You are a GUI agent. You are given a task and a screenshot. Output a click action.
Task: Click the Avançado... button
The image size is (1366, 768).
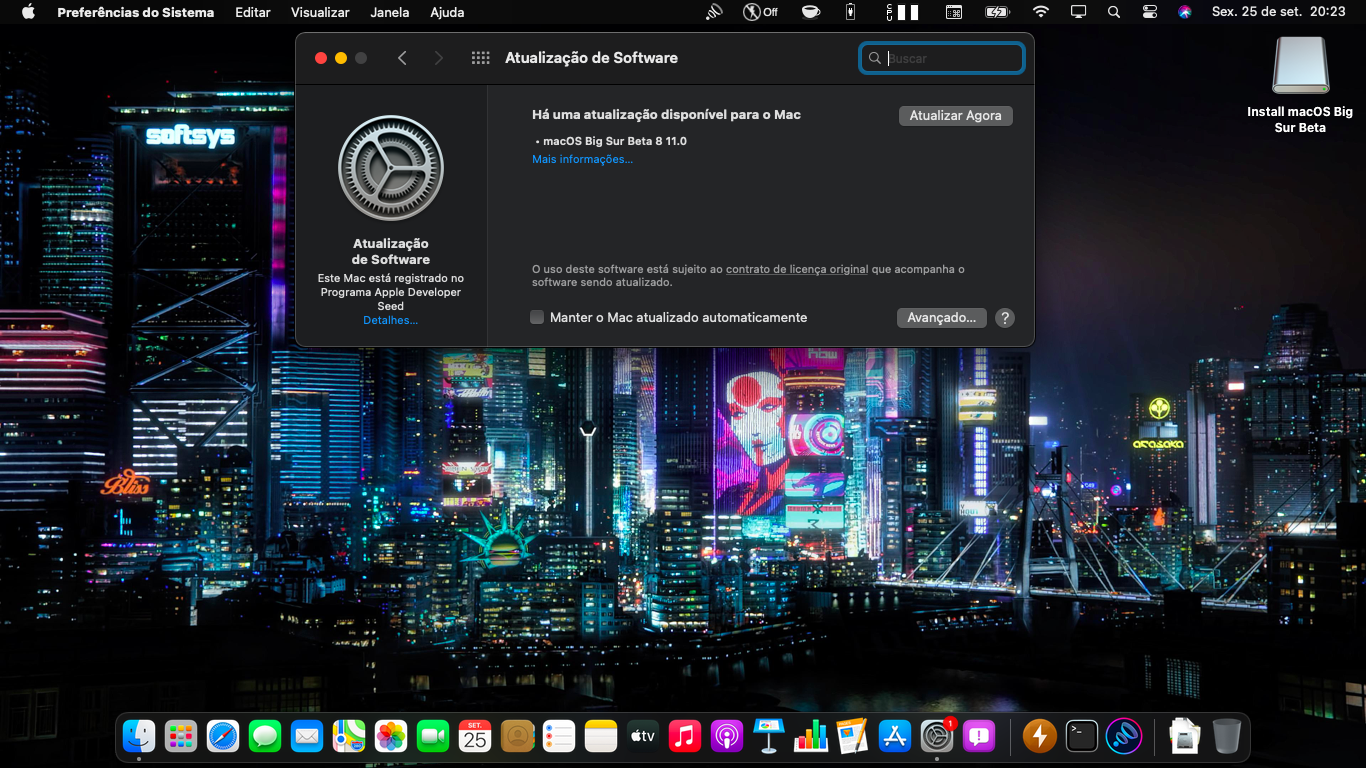pyautogui.click(x=942, y=318)
